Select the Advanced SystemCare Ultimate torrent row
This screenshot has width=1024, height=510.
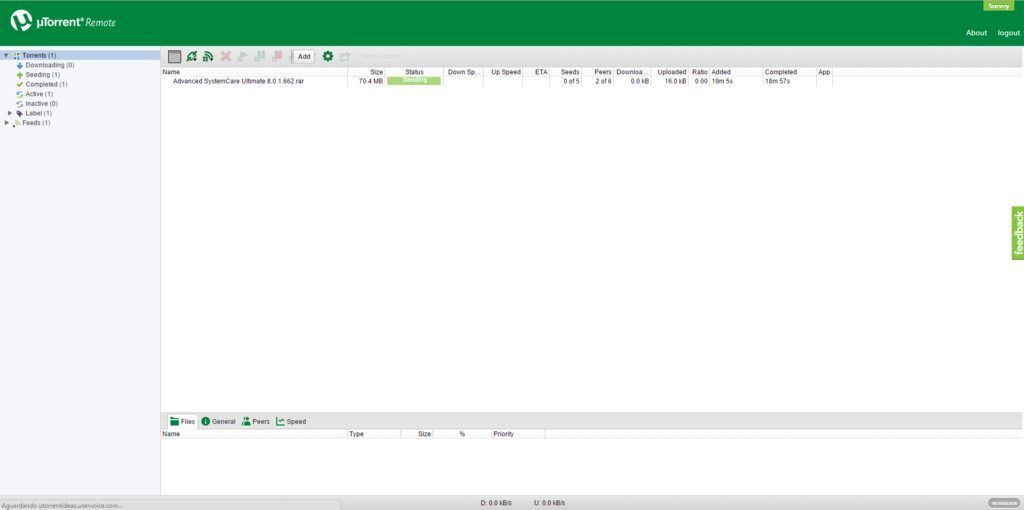tap(251, 81)
